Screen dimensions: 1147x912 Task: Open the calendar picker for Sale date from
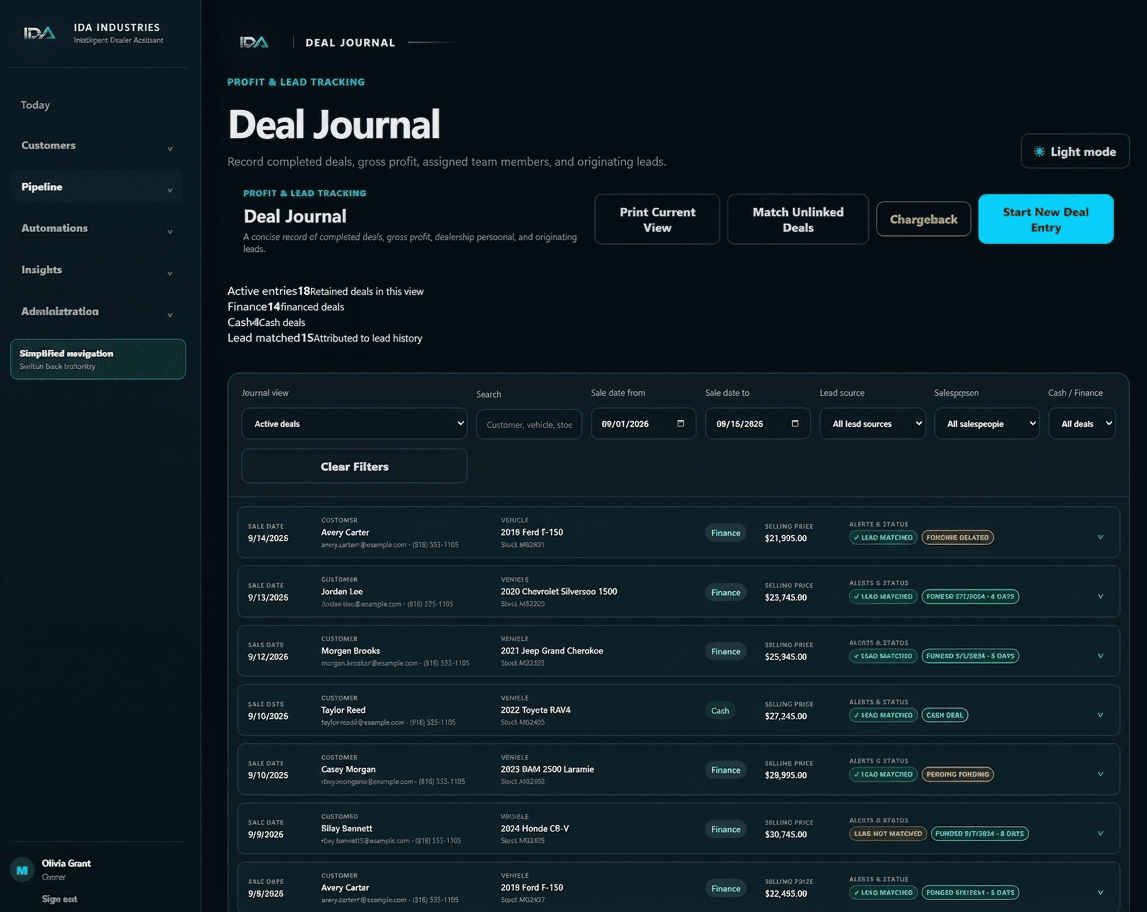[680, 423]
